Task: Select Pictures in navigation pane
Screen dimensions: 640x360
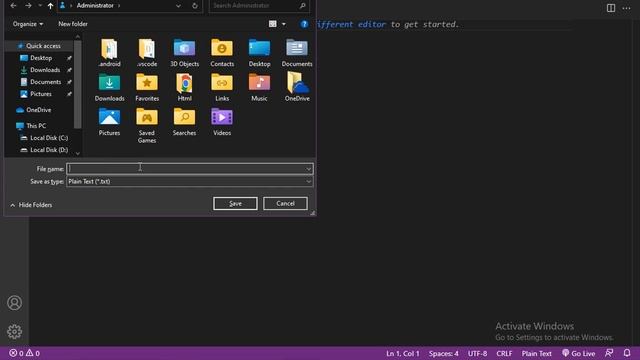Action: (41, 94)
